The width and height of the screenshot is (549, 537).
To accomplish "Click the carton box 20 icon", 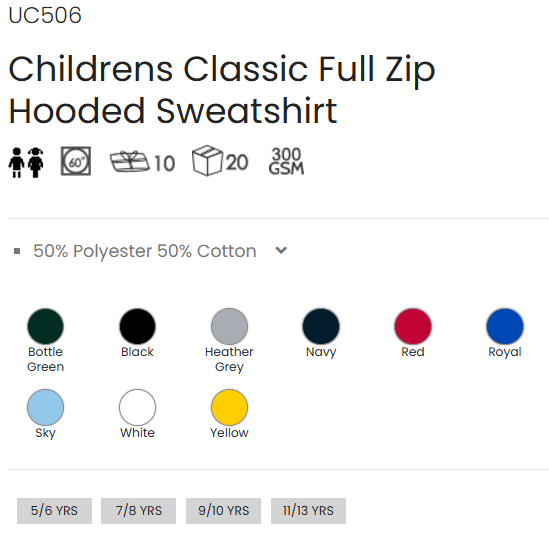I will (220, 161).
